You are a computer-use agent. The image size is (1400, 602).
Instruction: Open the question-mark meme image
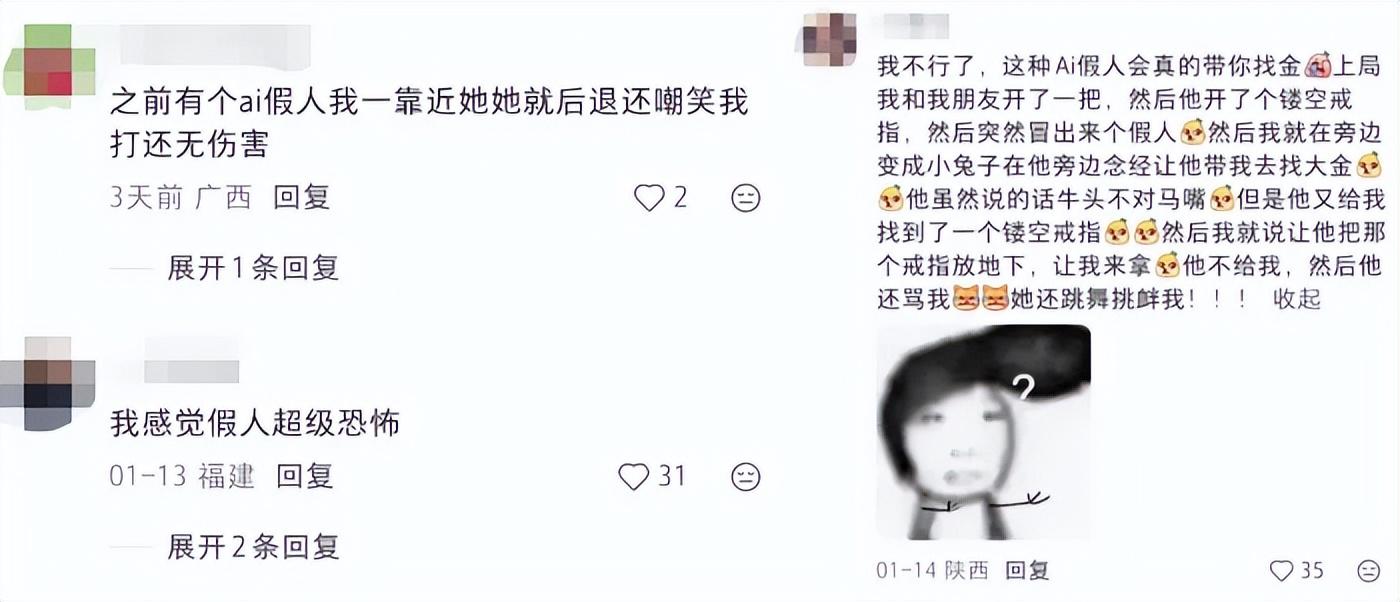coord(984,432)
